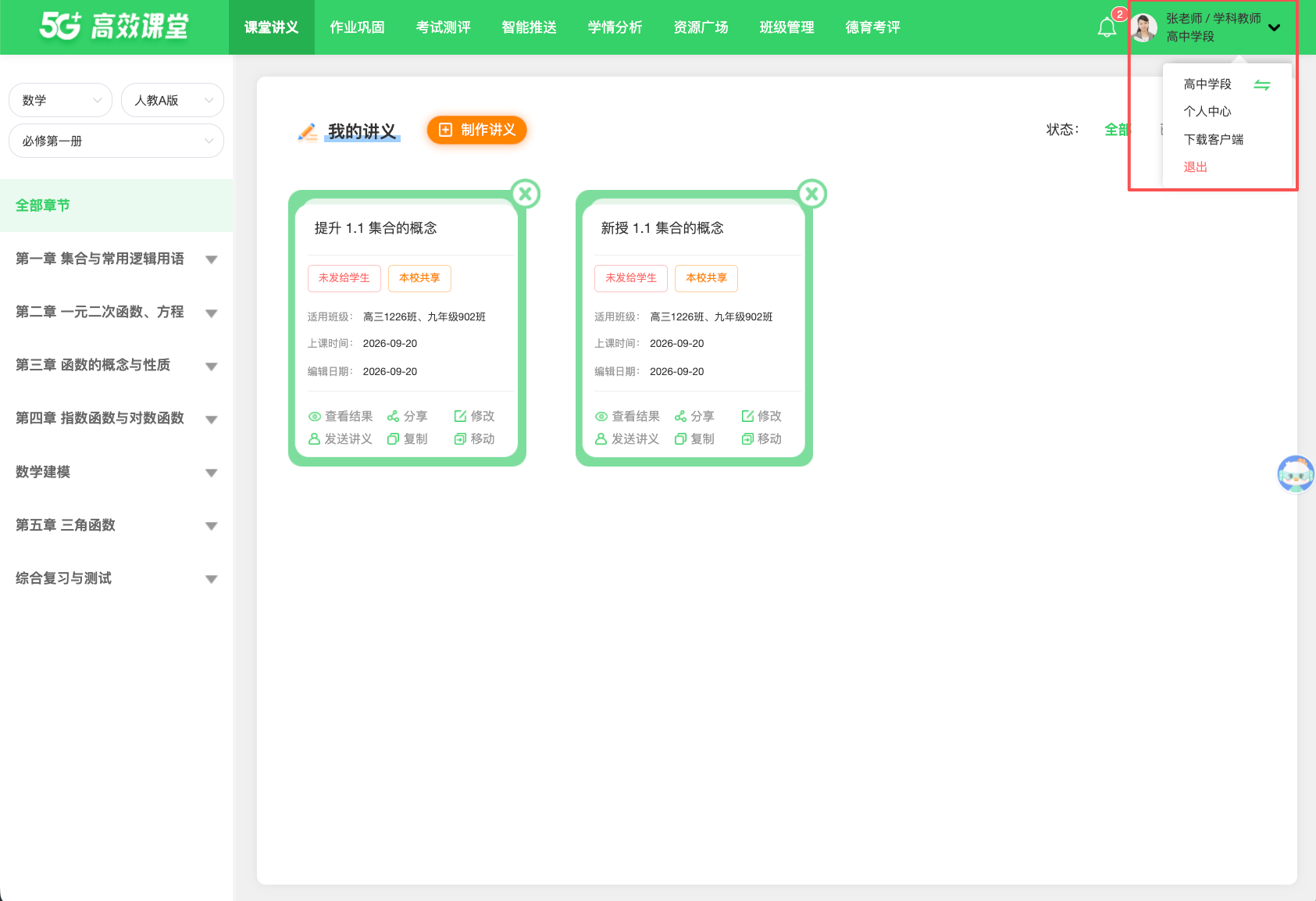
Task: Click 分享 on the 新授 1.1 card
Action: click(x=694, y=417)
